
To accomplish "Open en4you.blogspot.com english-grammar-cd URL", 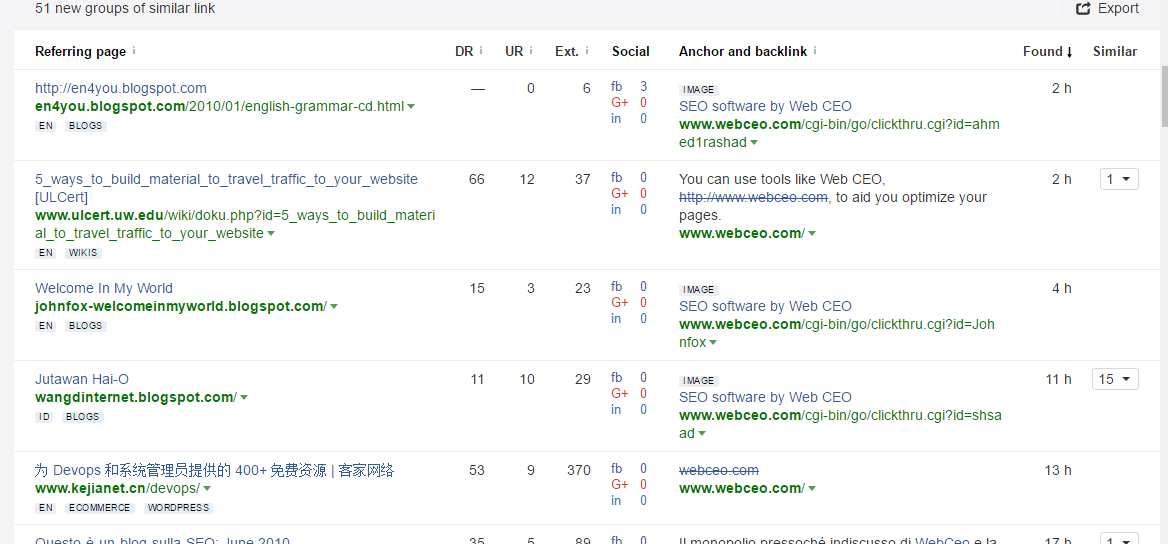I will [x=220, y=107].
